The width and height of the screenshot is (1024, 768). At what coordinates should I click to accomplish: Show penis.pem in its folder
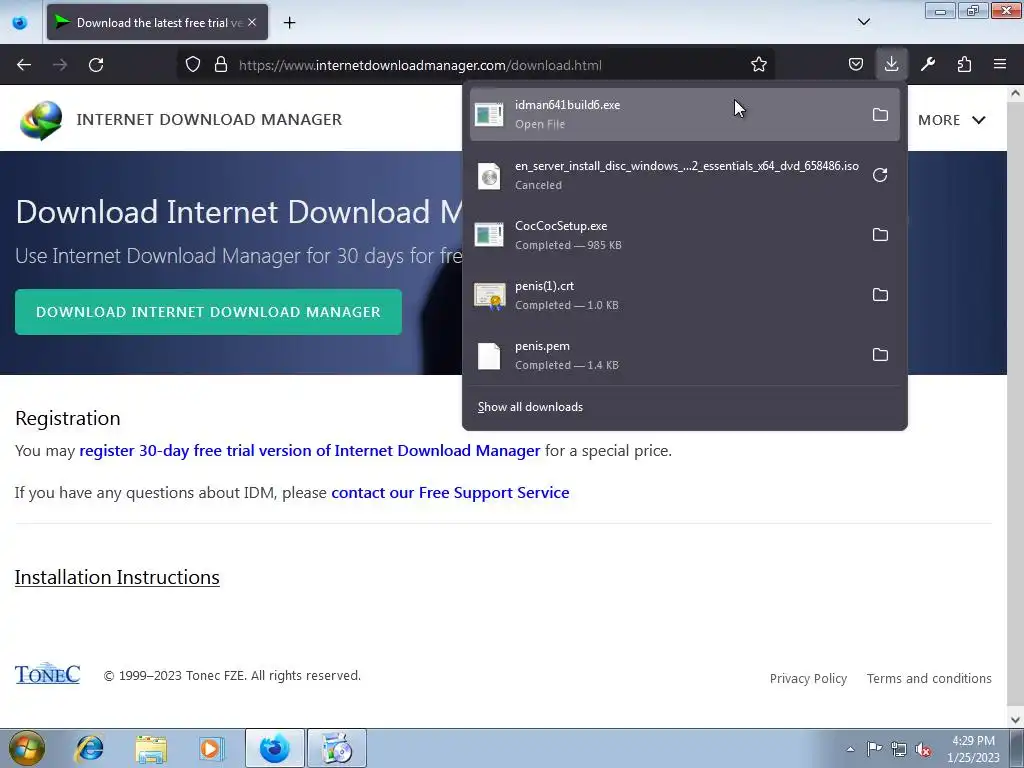(x=880, y=355)
